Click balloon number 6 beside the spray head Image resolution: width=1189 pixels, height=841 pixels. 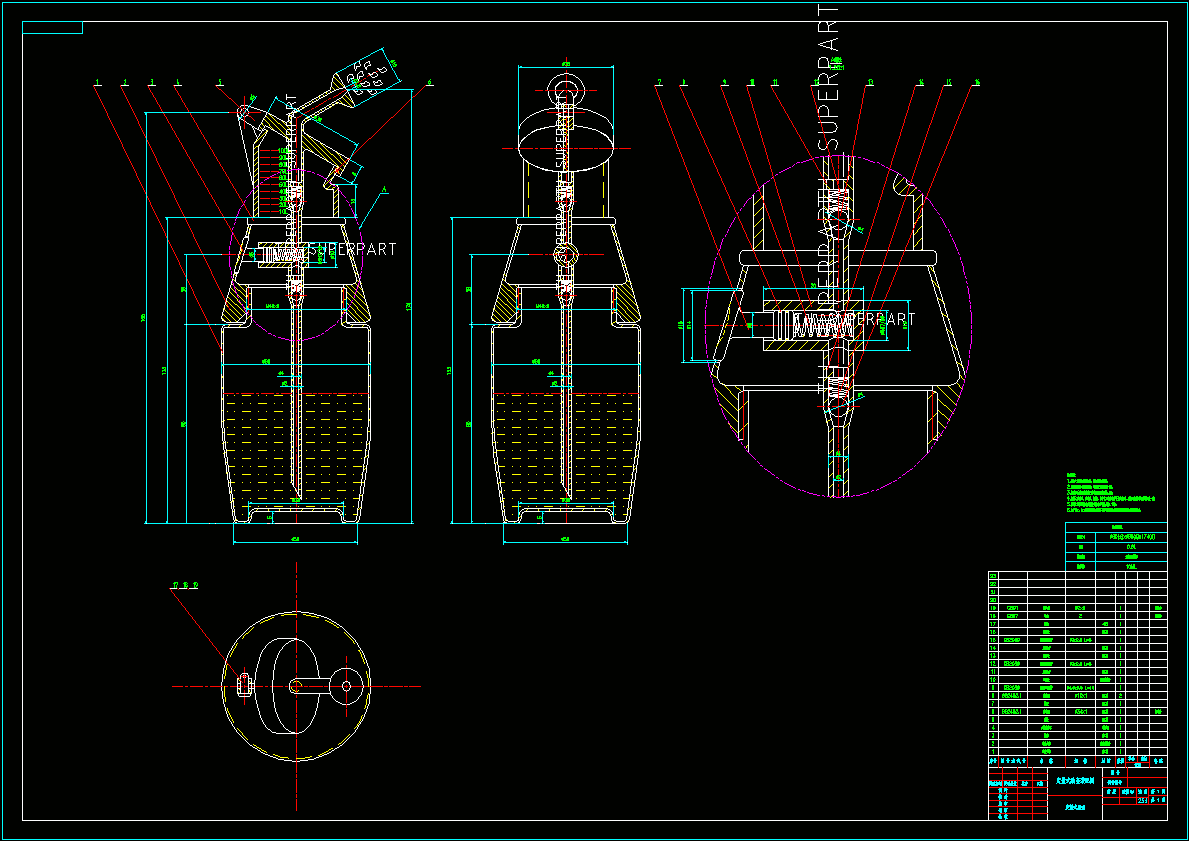point(429,82)
